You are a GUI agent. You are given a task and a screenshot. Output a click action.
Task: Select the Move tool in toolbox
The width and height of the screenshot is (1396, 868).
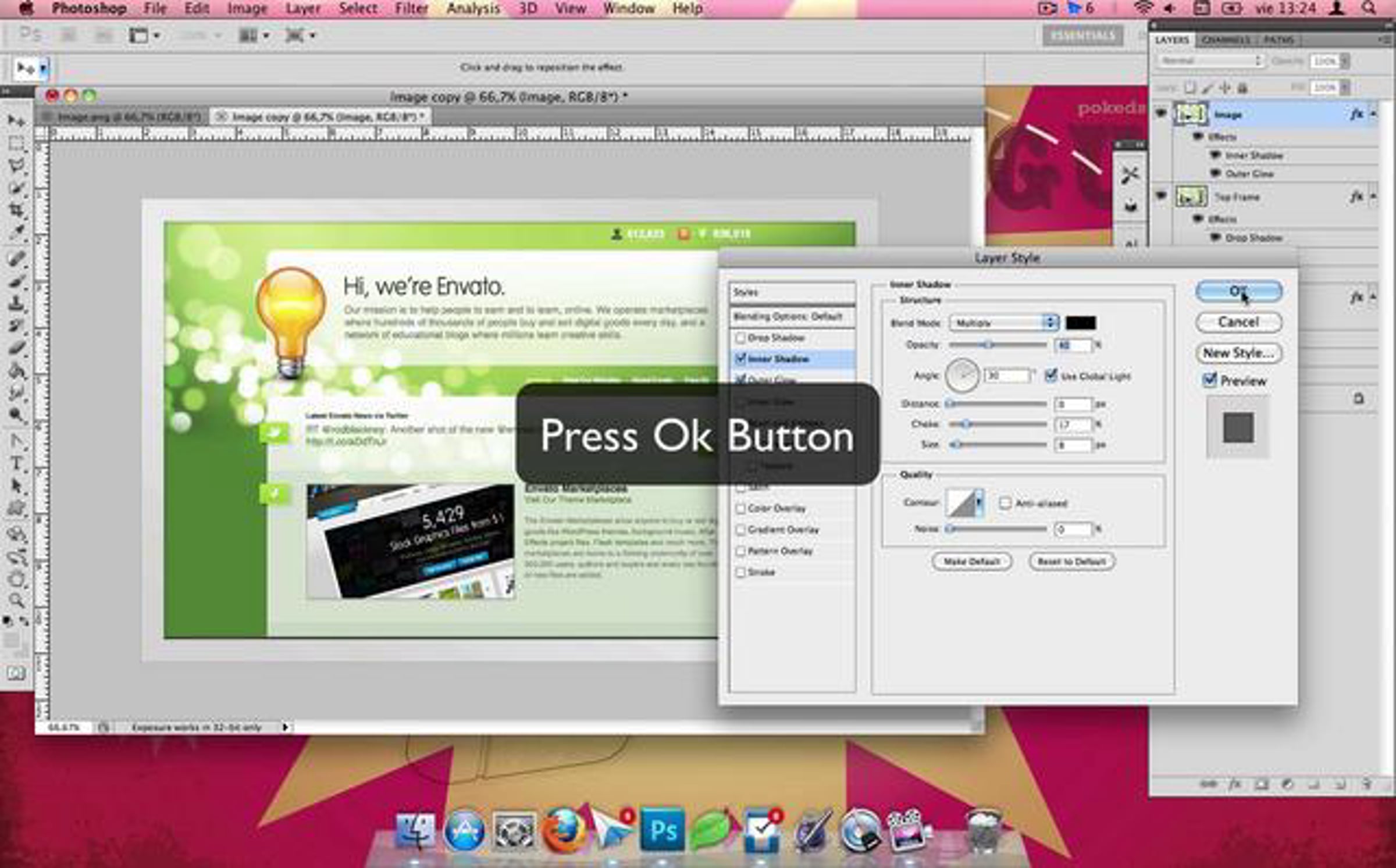pyautogui.click(x=16, y=120)
